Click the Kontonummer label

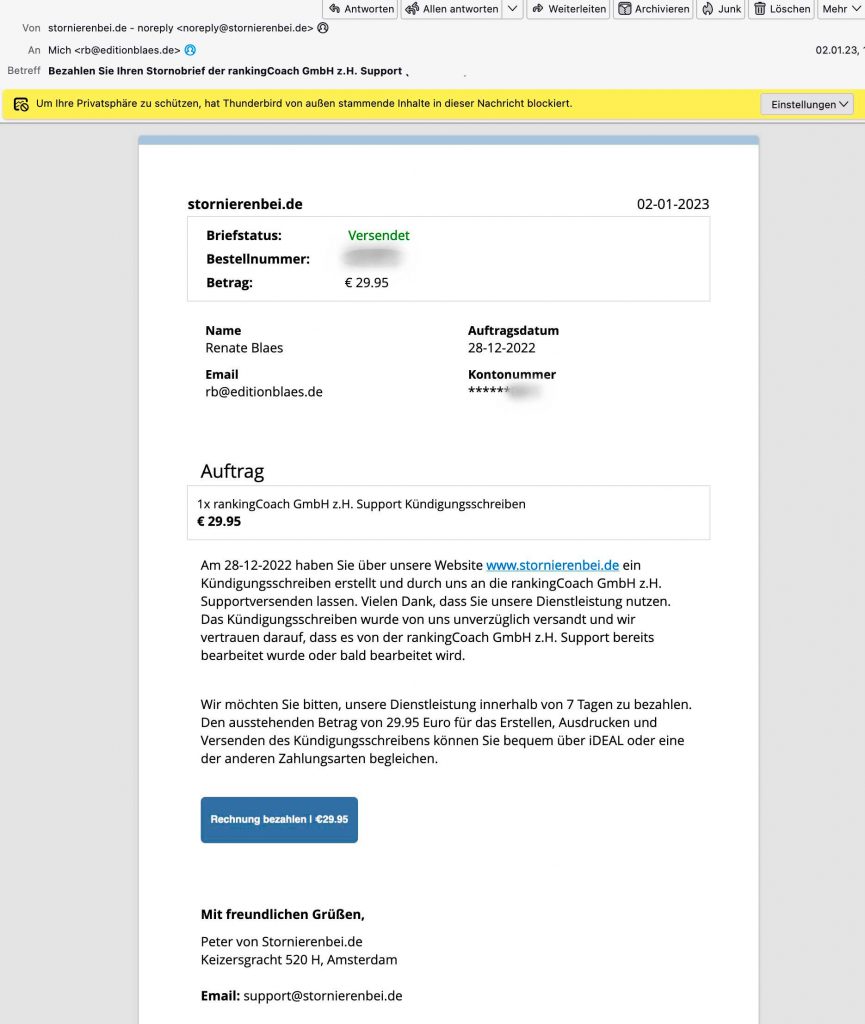click(x=512, y=374)
